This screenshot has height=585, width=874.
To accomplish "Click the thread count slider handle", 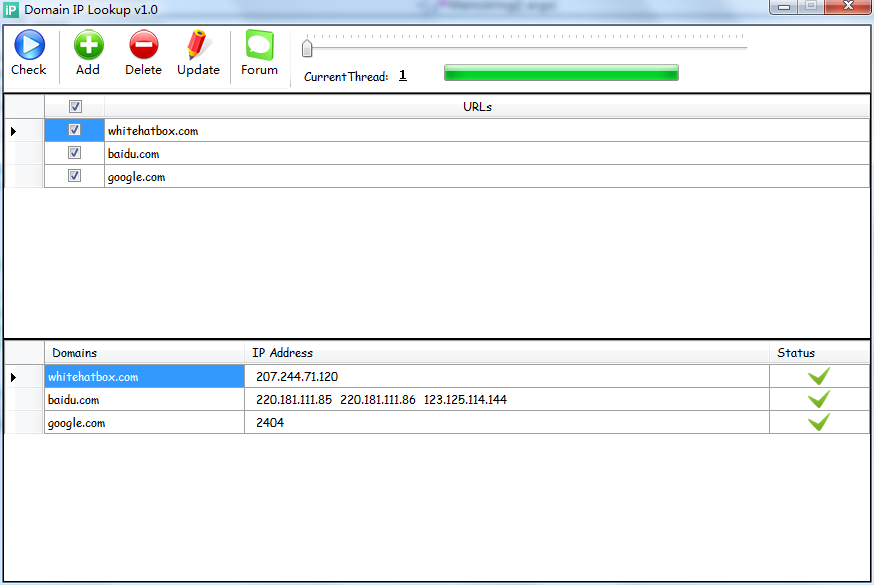I will 308,47.
